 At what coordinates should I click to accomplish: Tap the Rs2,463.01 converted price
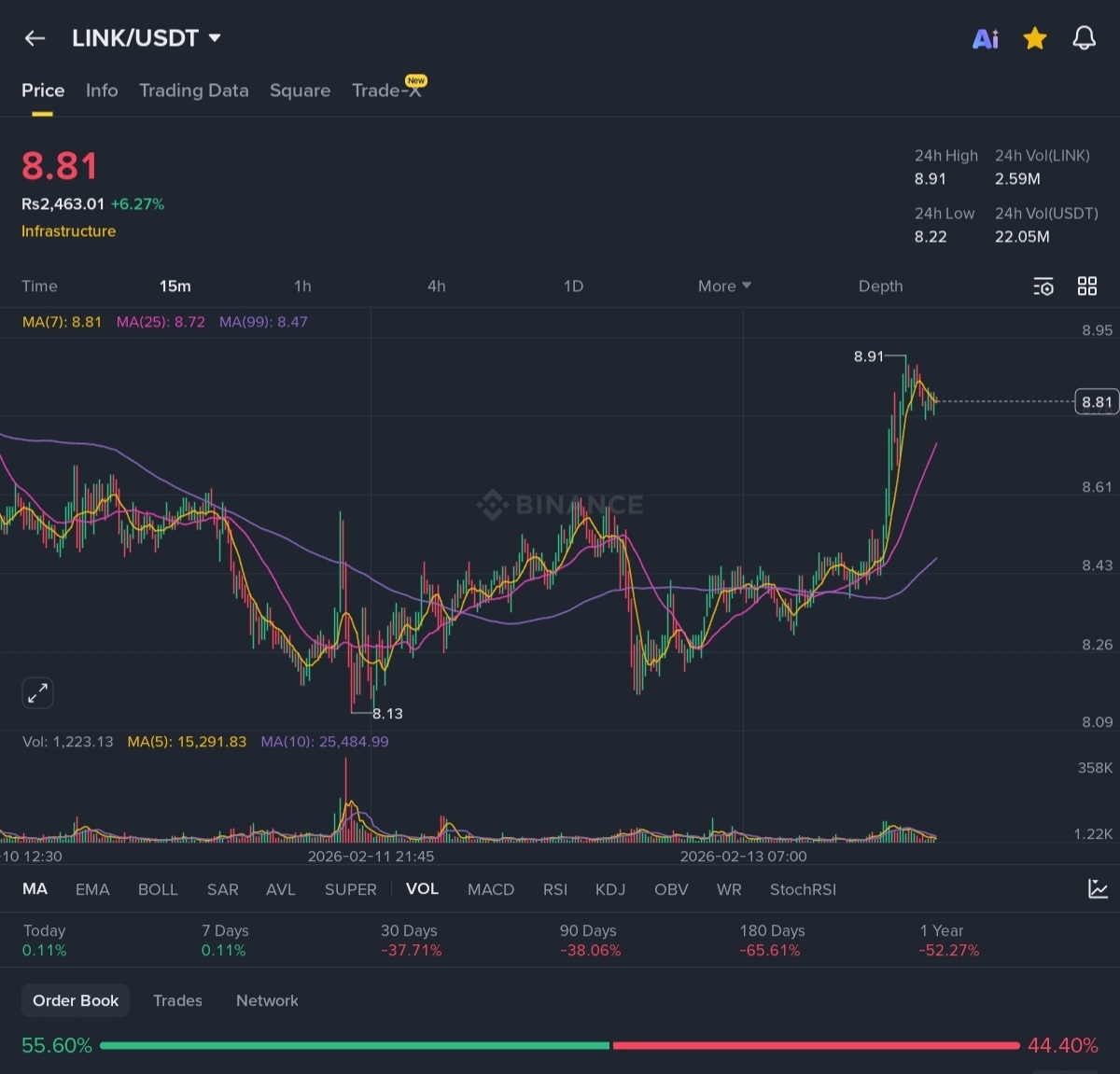click(x=63, y=203)
